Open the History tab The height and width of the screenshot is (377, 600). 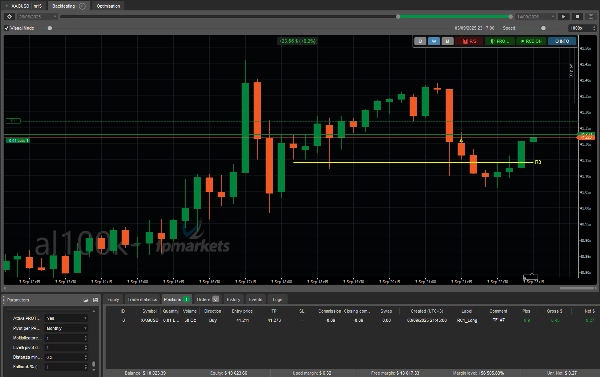click(x=233, y=299)
